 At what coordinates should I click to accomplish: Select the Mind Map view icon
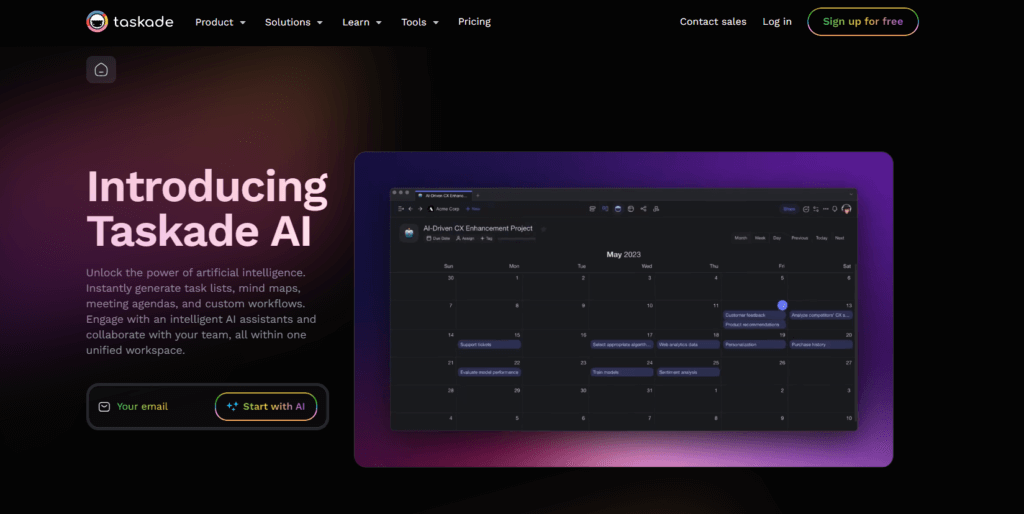[643, 209]
